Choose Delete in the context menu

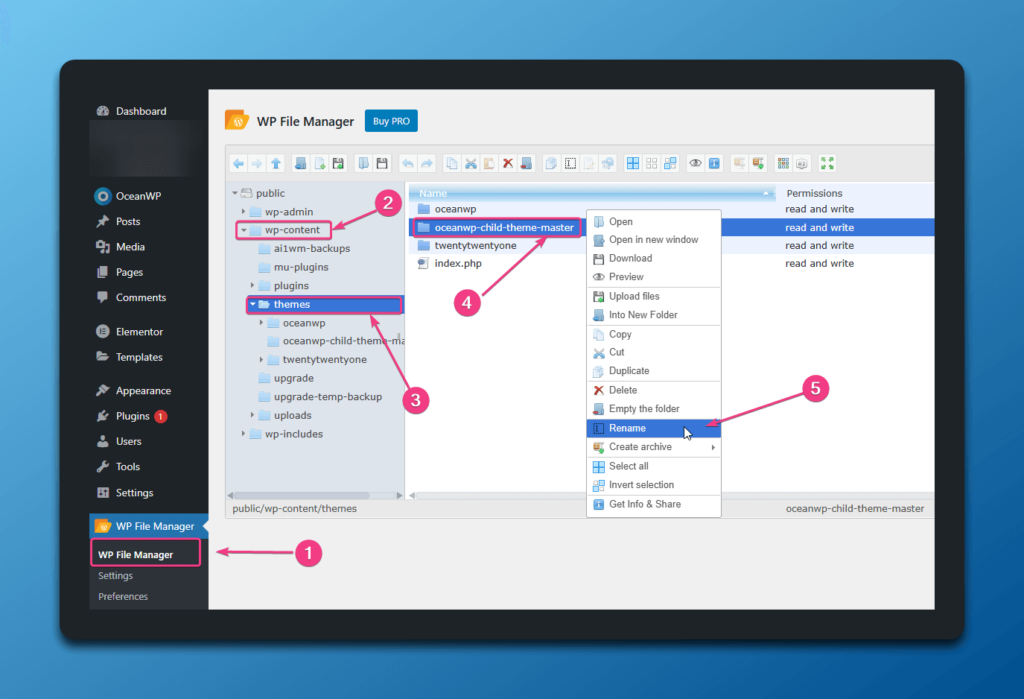pyautogui.click(x=654, y=391)
